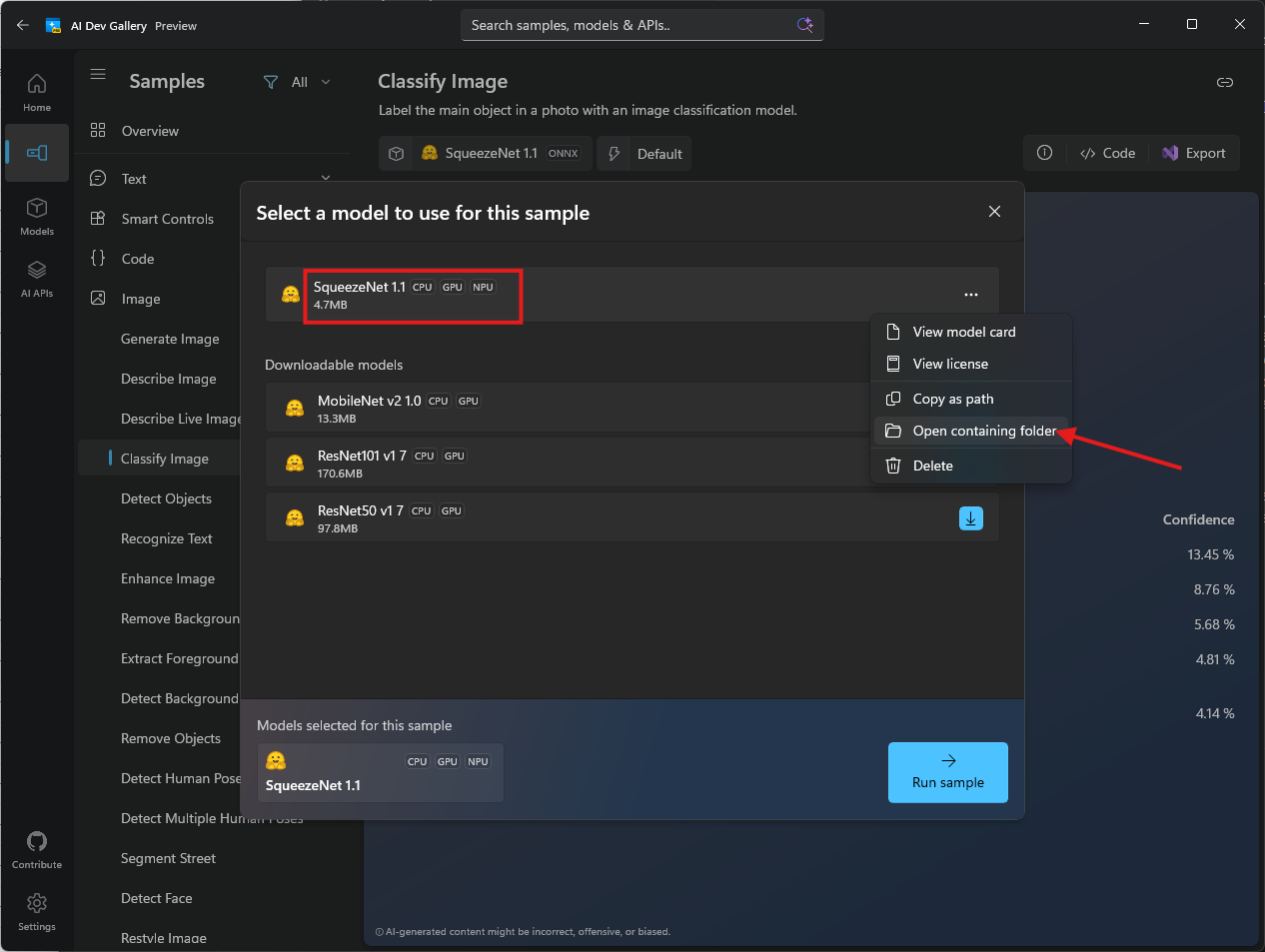Click the model cube icon beside SqueezeNet
The height and width of the screenshot is (952, 1265).
coord(397,154)
